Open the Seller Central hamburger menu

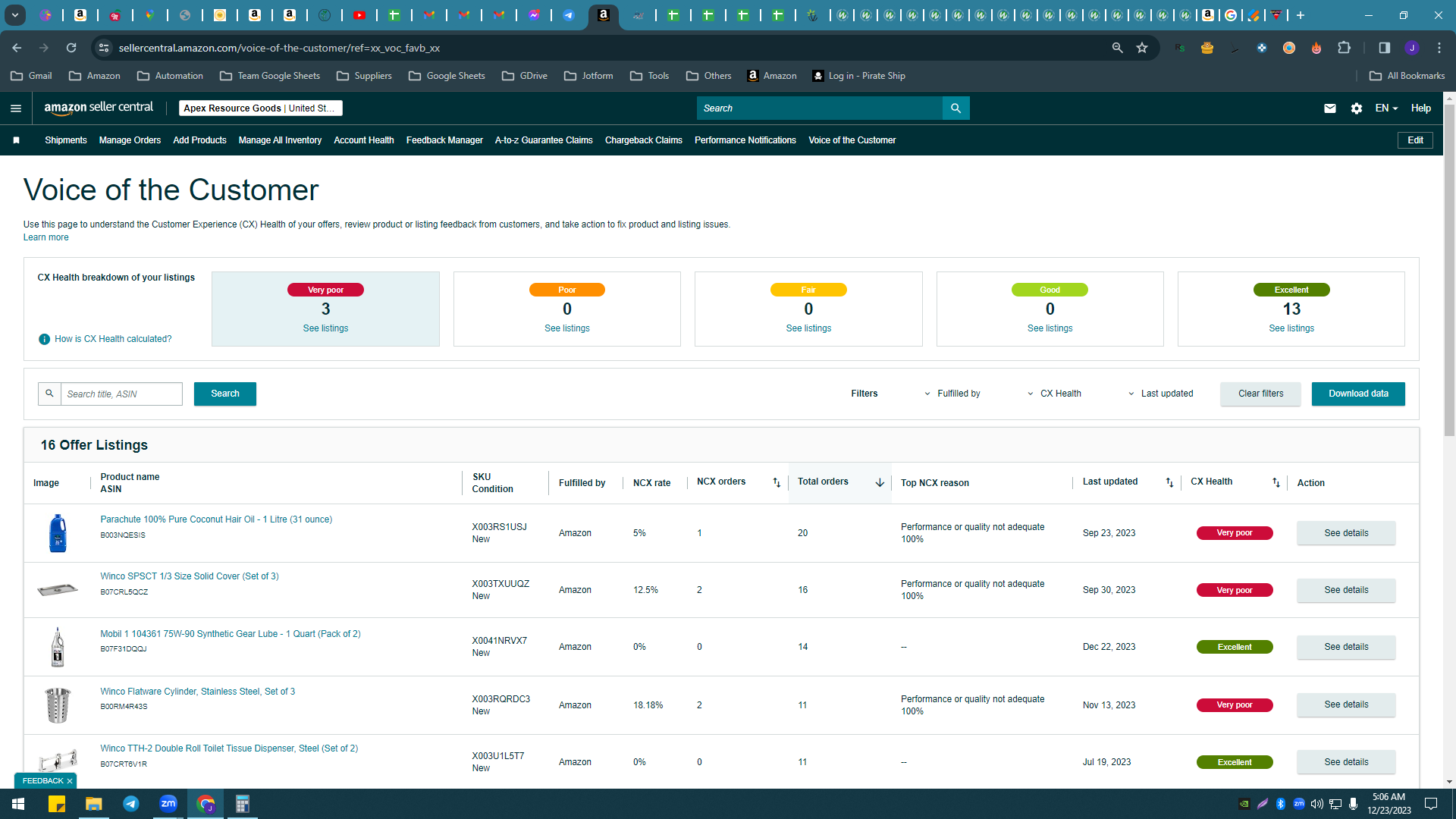pyautogui.click(x=16, y=108)
